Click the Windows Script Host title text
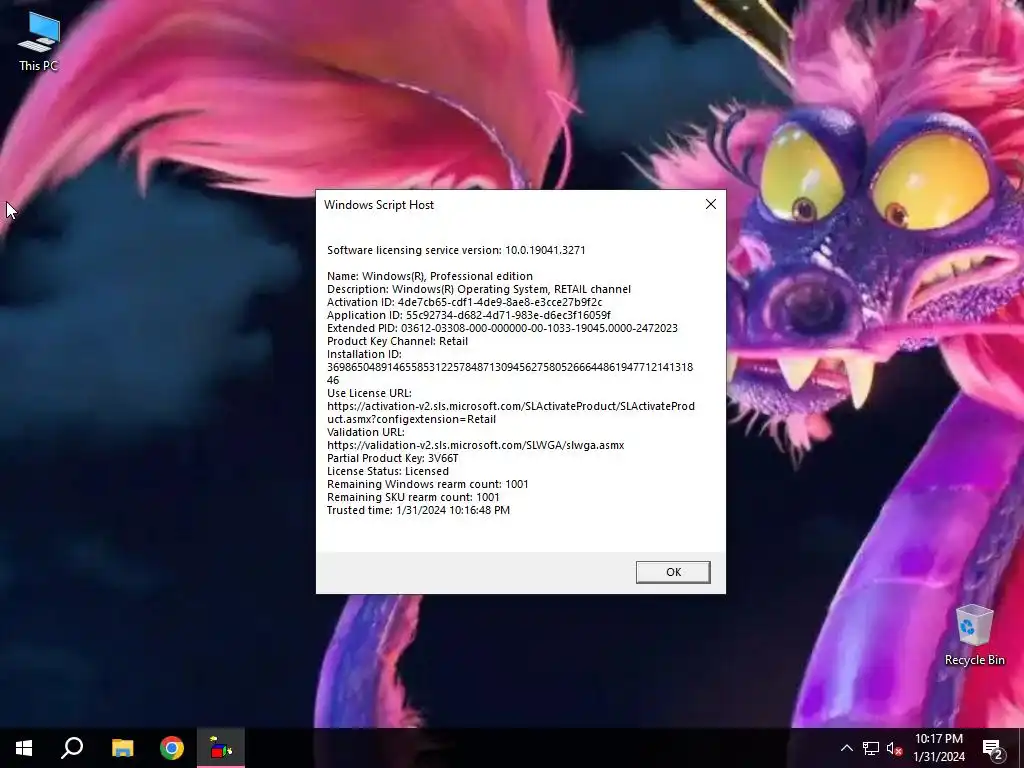The image size is (1024, 768). (379, 205)
